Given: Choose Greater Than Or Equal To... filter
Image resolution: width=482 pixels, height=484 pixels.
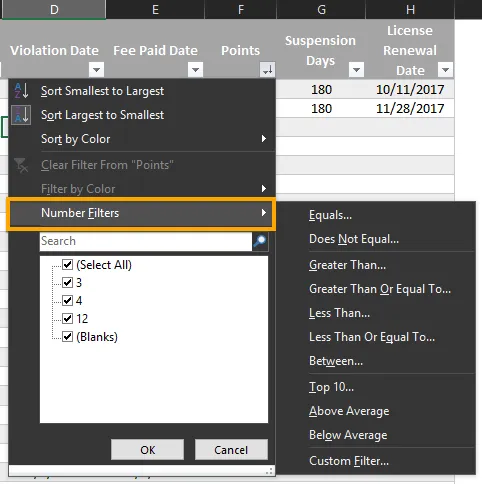Looking at the screenshot, I should (x=380, y=289).
